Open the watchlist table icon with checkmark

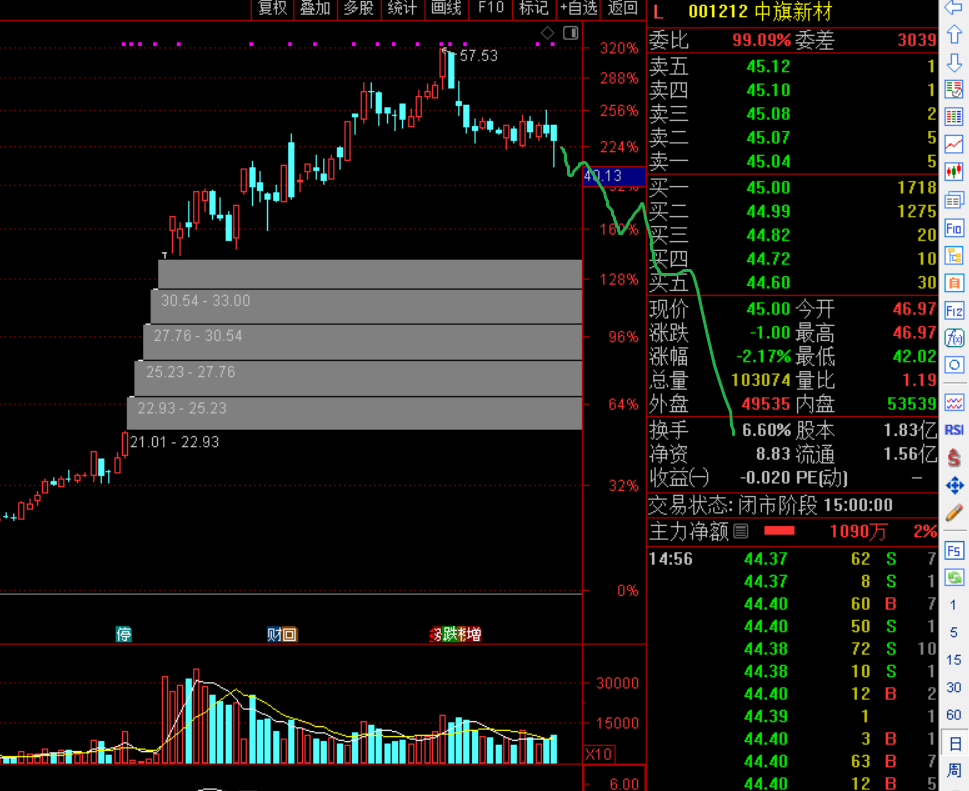tap(954, 90)
